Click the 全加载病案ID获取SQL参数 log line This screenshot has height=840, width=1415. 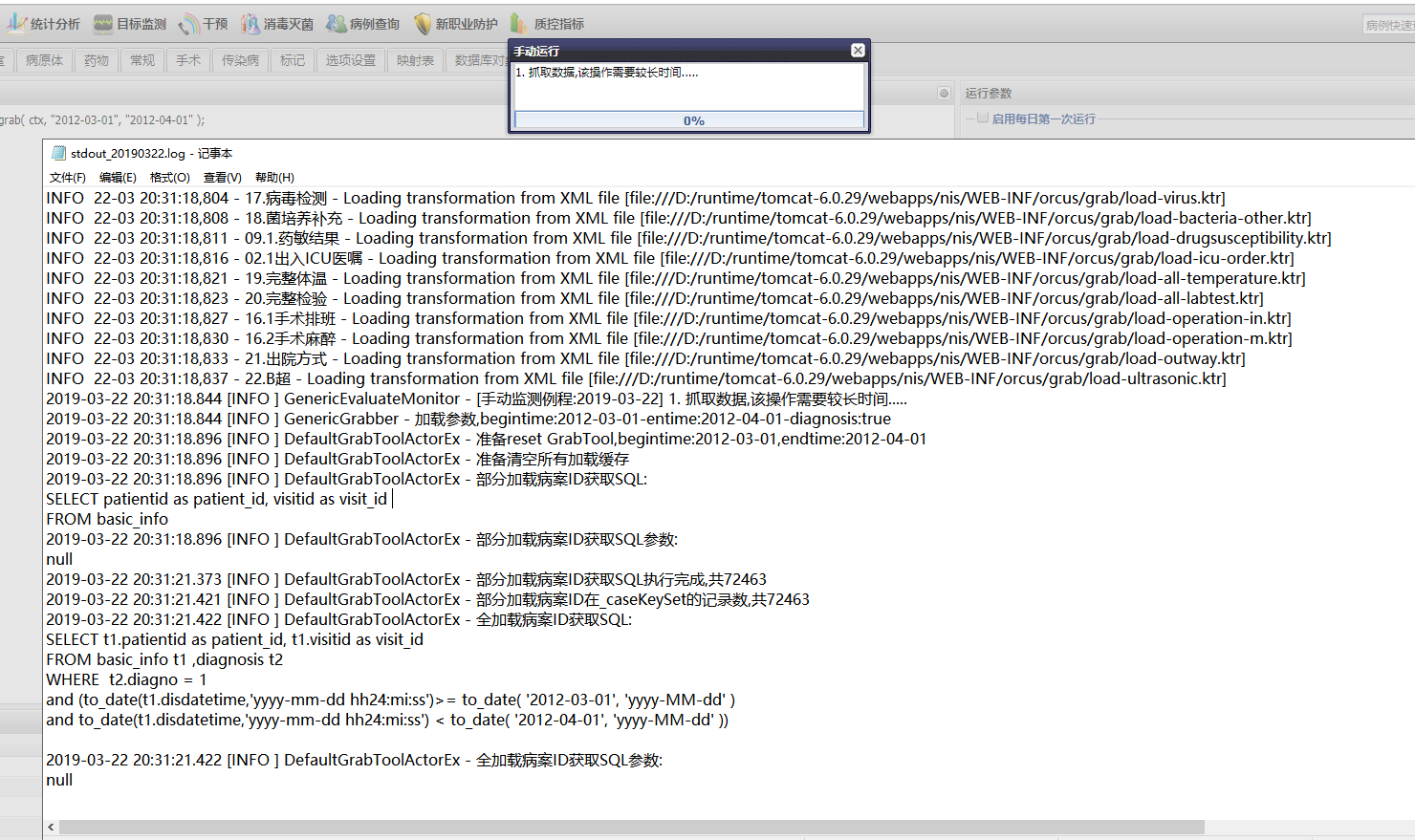tap(355, 760)
